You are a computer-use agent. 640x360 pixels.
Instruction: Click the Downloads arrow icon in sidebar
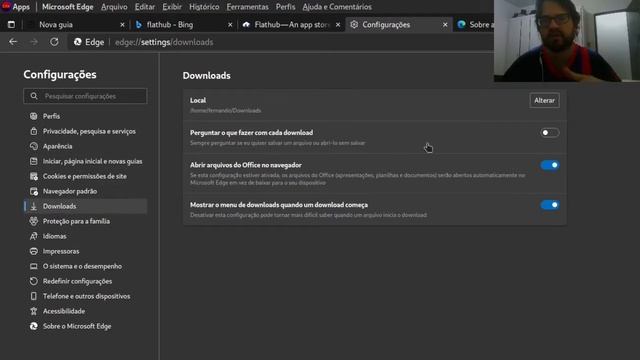[x=33, y=206]
